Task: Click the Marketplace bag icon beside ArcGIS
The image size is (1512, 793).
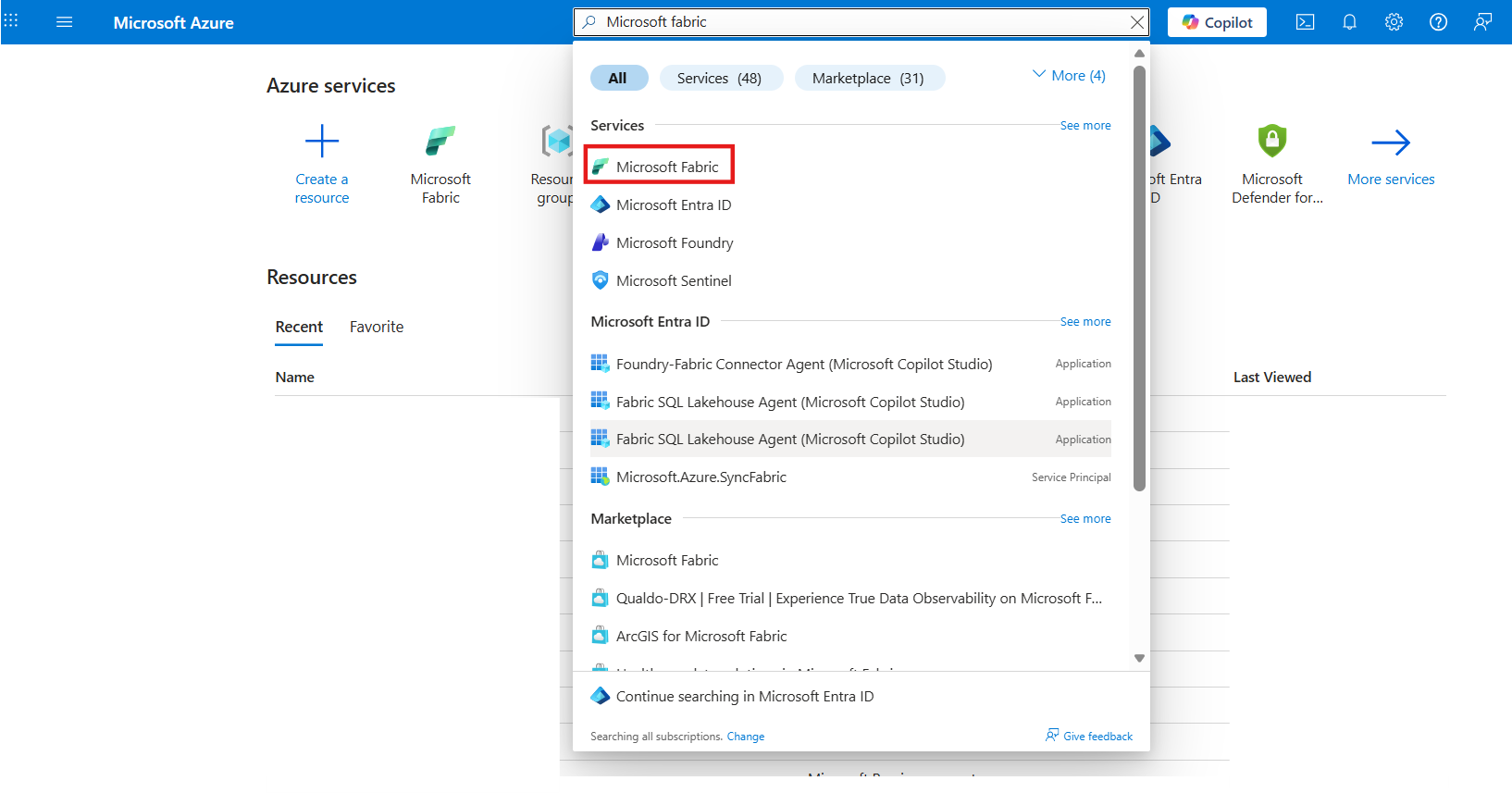Action: 601,636
